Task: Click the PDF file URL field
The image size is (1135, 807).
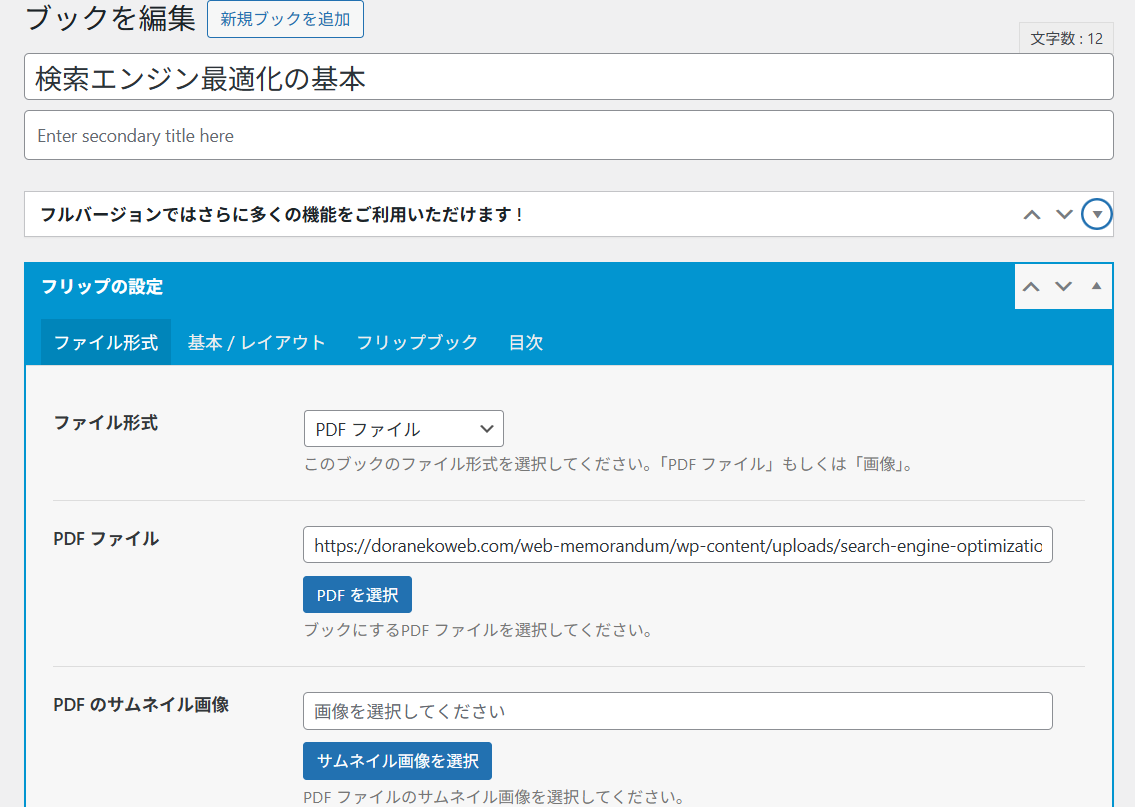Action: 677,546
